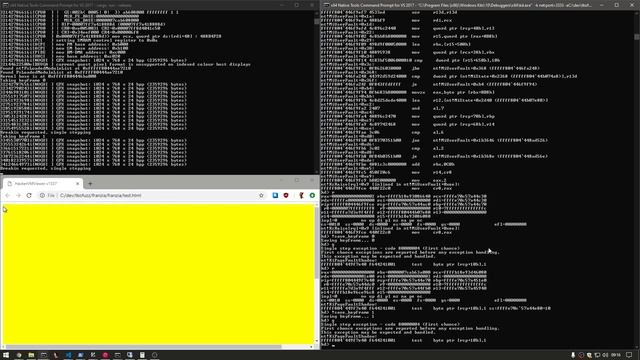Open the green circle extension in browser toolbar
The image size is (640, 360).
click(312, 195)
